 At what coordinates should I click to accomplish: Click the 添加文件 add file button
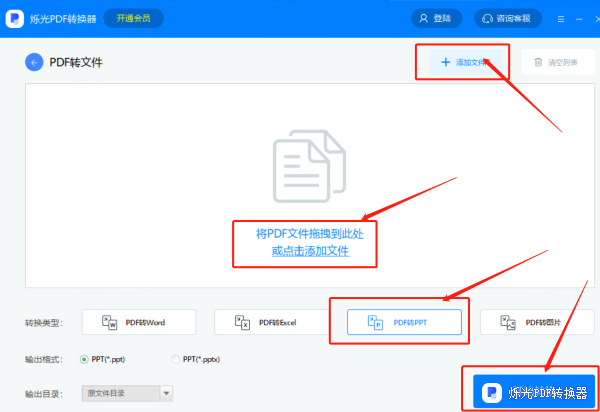[465, 62]
